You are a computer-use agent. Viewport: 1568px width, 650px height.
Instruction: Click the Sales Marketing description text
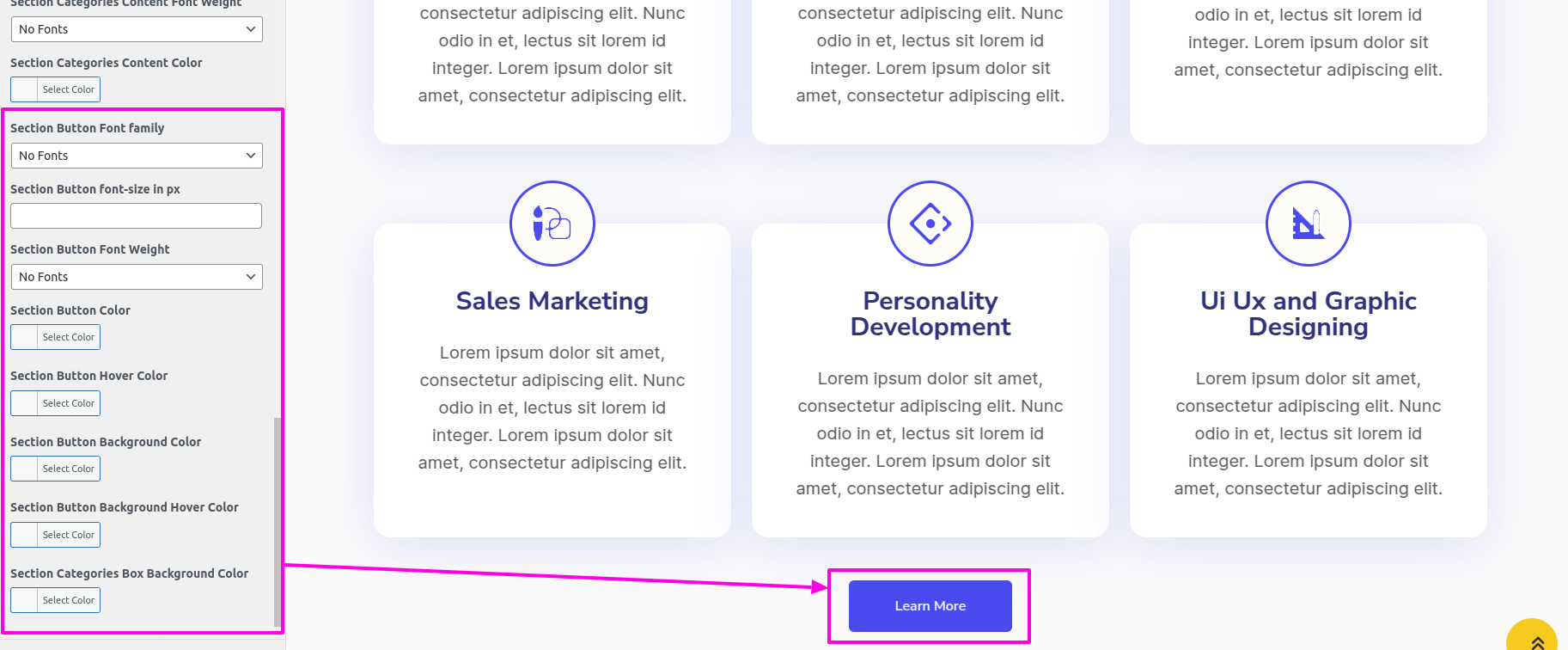pyautogui.click(x=552, y=408)
